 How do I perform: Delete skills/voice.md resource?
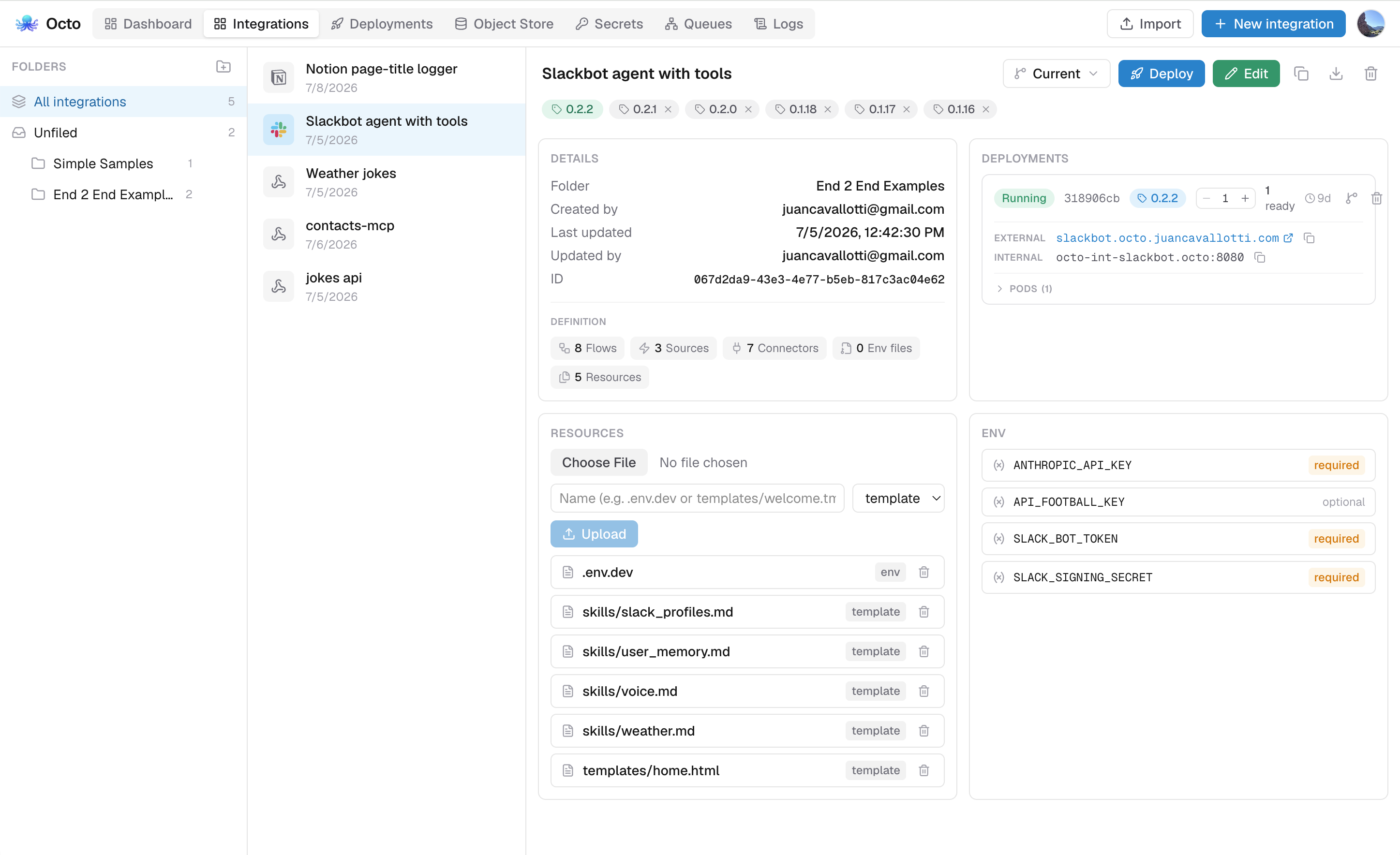click(x=924, y=692)
